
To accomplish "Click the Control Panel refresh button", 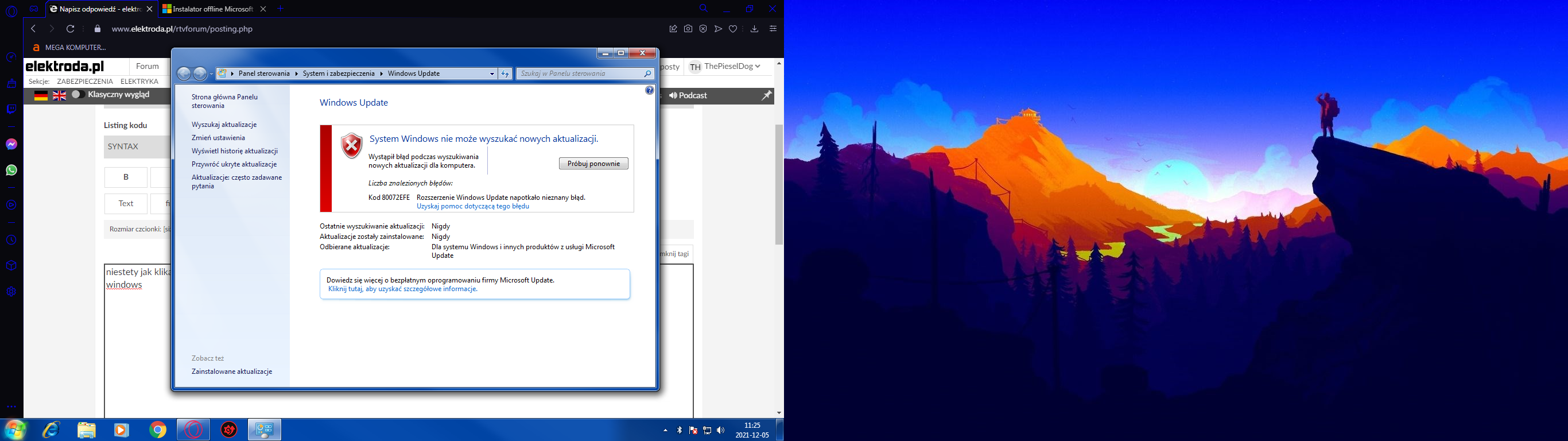I will (505, 73).
